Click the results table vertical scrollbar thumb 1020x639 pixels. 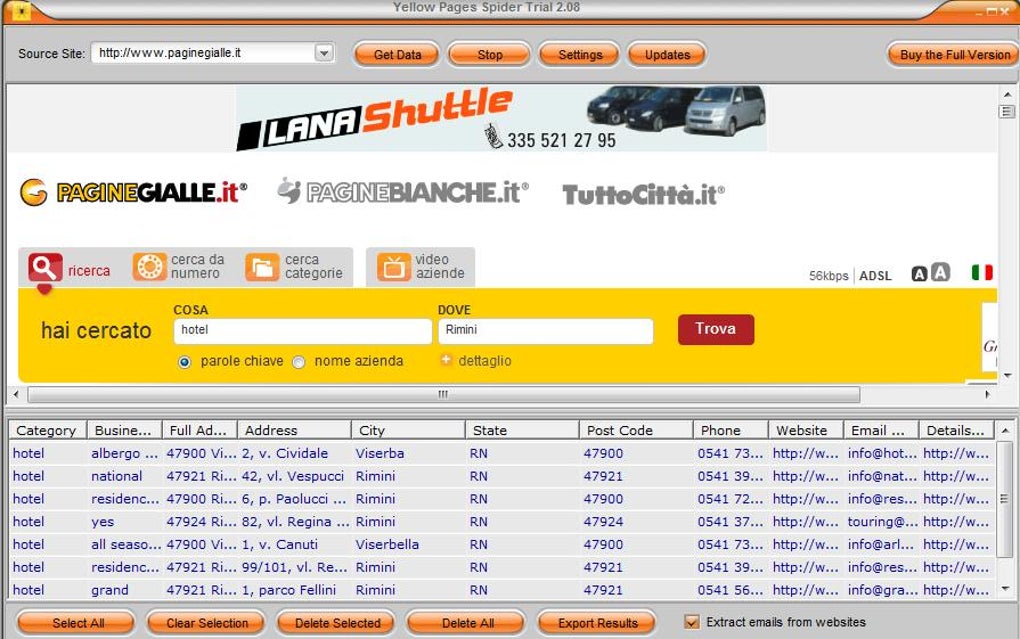point(1004,499)
